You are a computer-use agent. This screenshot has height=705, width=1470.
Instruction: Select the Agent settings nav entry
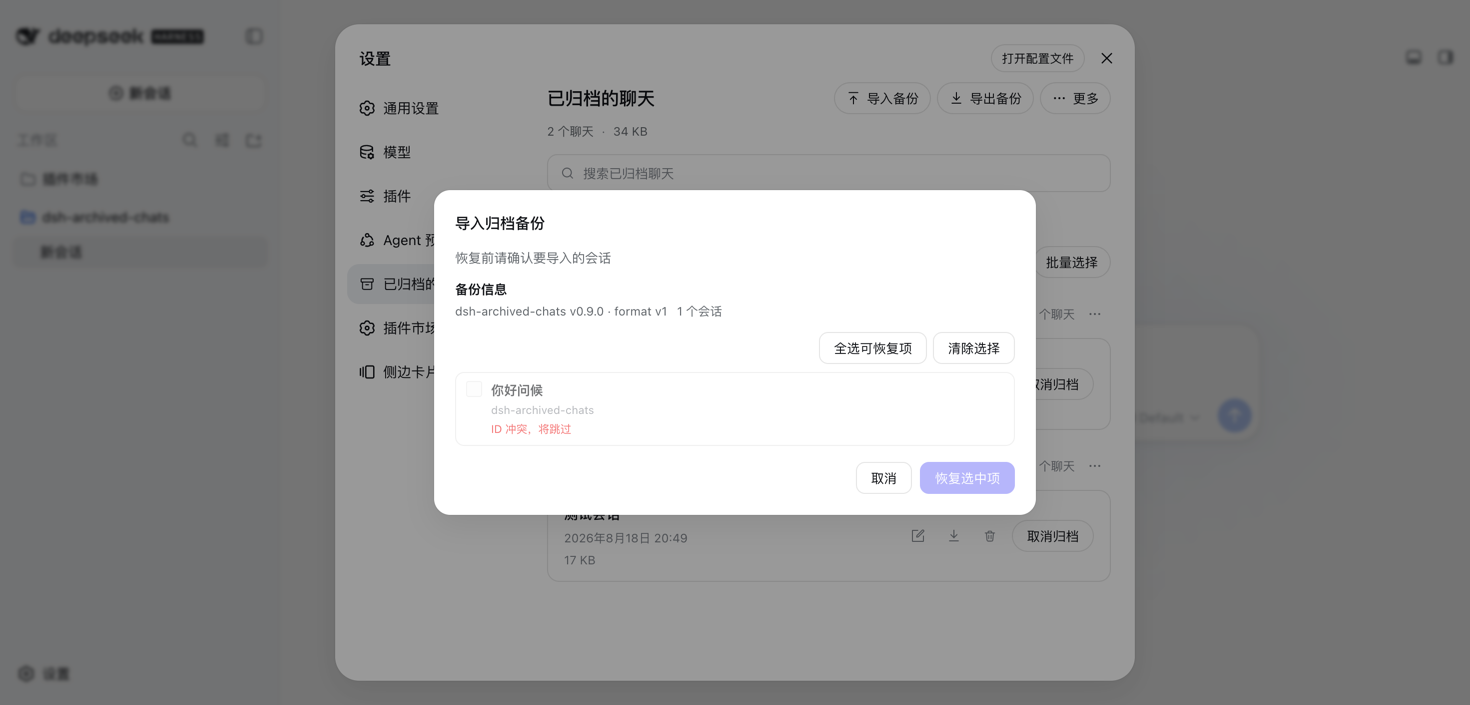pos(398,240)
